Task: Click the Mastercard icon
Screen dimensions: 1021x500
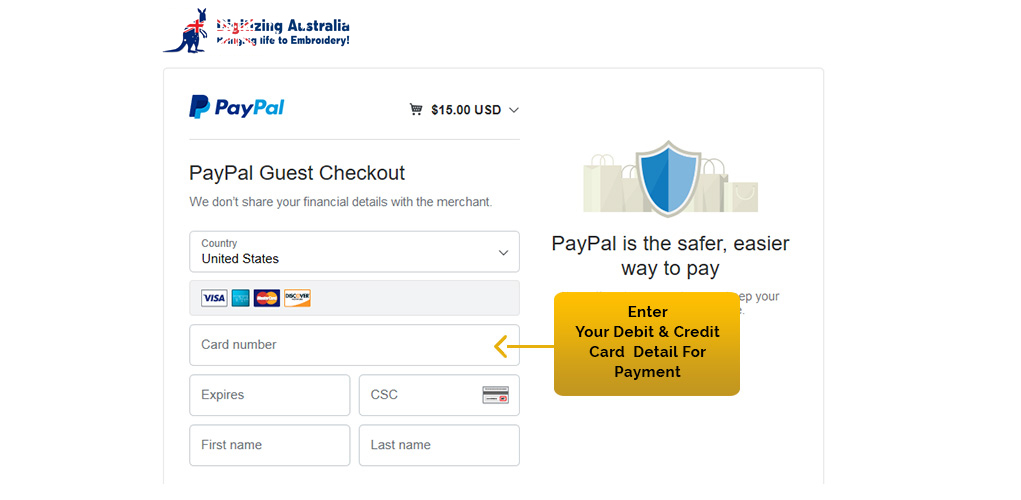Action: click(x=267, y=298)
